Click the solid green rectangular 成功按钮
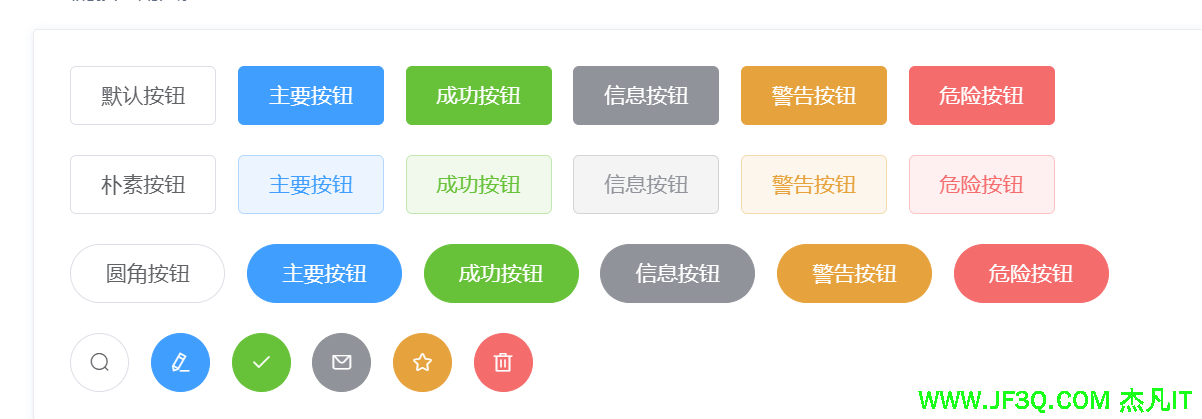Screen dimensions: 1202x419 pyautogui.click(x=478, y=96)
